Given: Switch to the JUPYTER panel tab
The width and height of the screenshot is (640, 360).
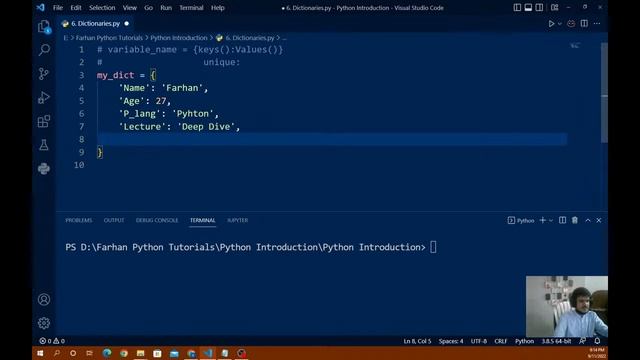Looking at the screenshot, I should coord(238,220).
